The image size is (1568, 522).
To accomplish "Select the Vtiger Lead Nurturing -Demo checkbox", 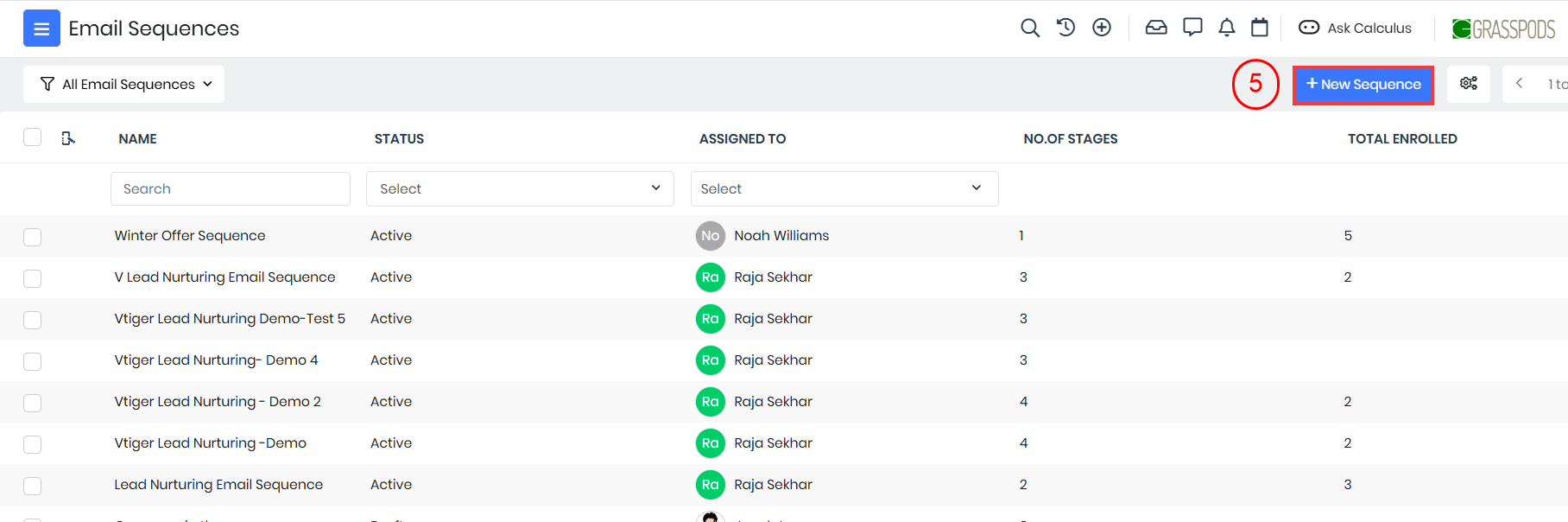I will pyautogui.click(x=33, y=444).
